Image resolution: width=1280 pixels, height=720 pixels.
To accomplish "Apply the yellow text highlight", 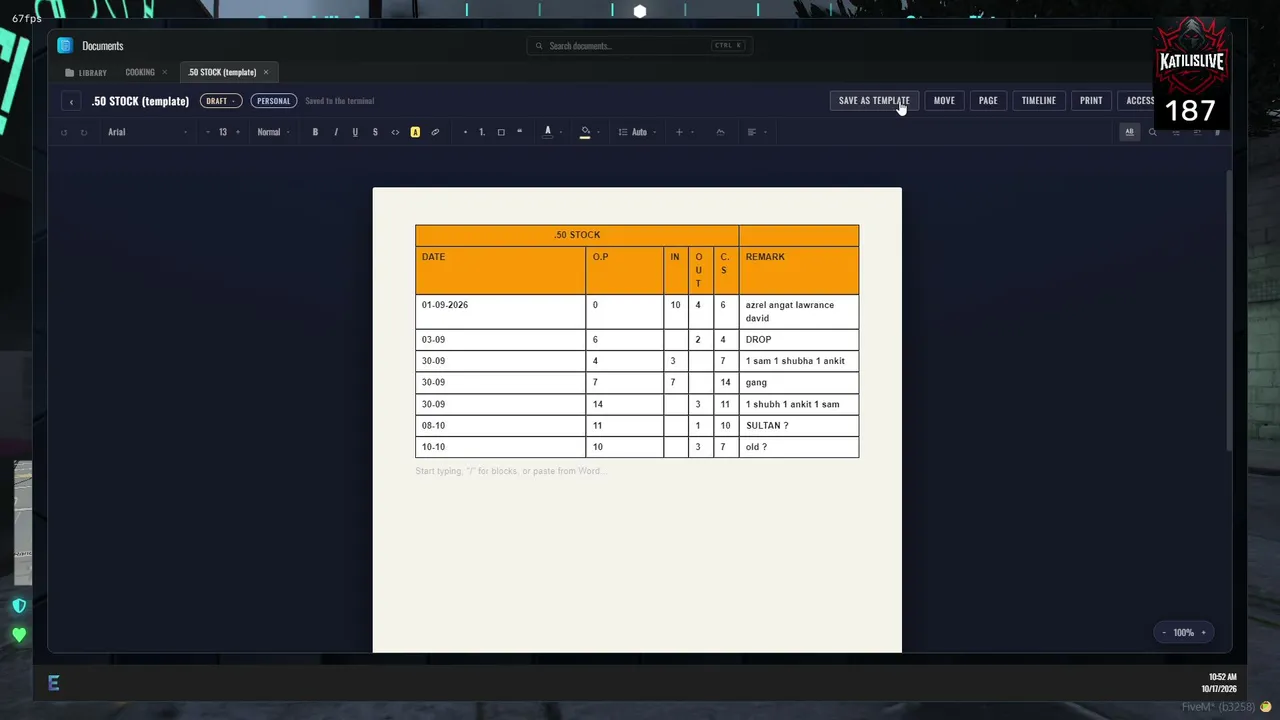I will click(x=415, y=132).
